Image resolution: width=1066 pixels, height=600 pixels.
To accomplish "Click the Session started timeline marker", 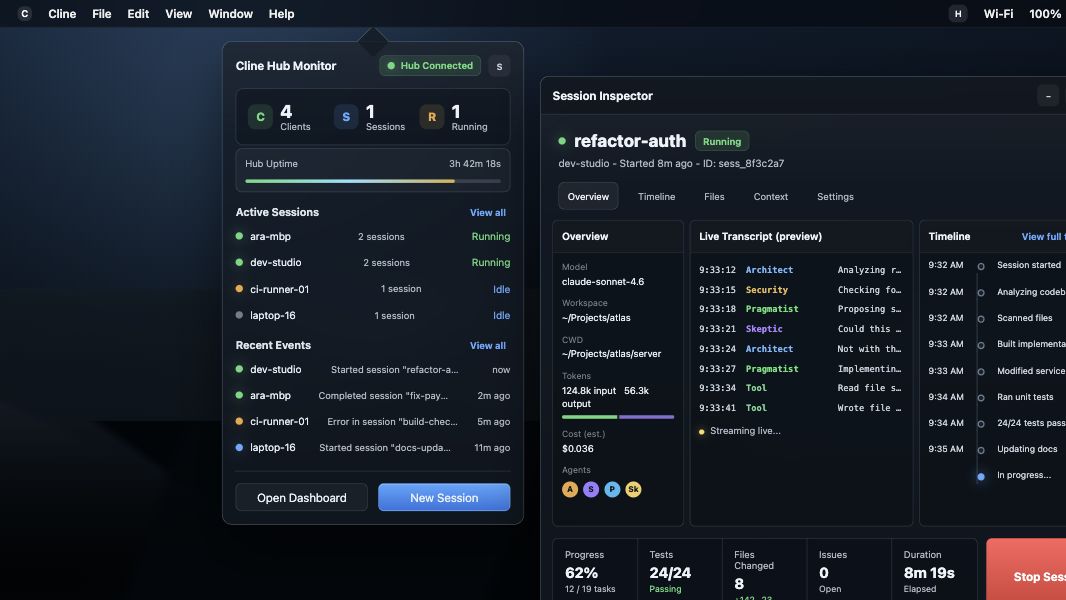I will (x=981, y=266).
